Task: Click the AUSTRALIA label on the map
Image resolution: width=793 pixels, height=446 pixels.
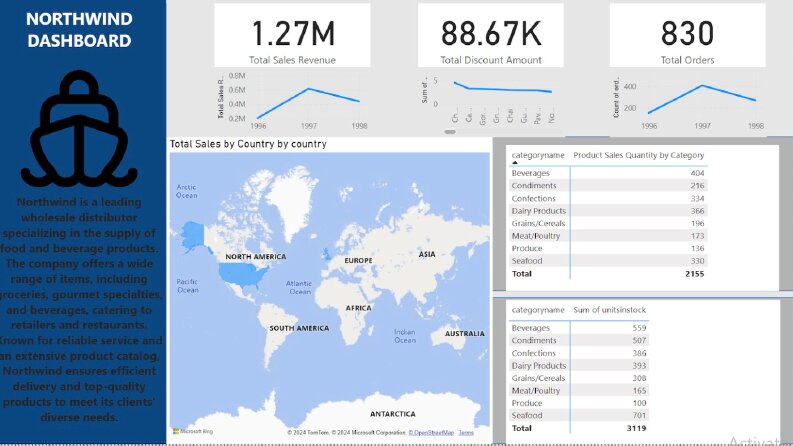Action: click(464, 334)
